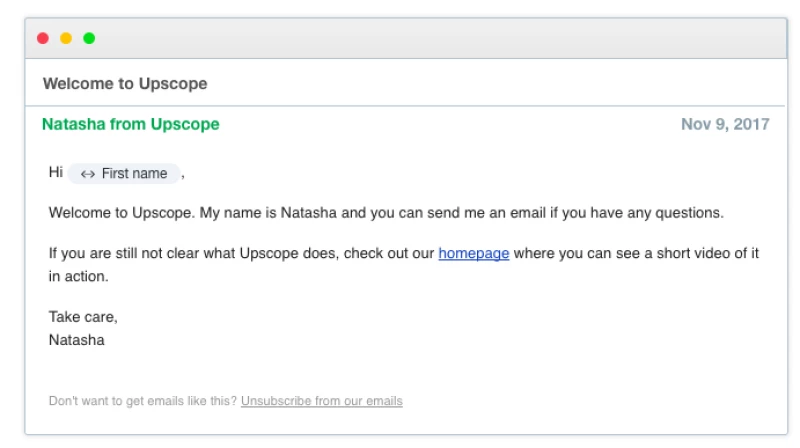
Task: Select sender Natasha from Upscope
Action: (x=131, y=125)
